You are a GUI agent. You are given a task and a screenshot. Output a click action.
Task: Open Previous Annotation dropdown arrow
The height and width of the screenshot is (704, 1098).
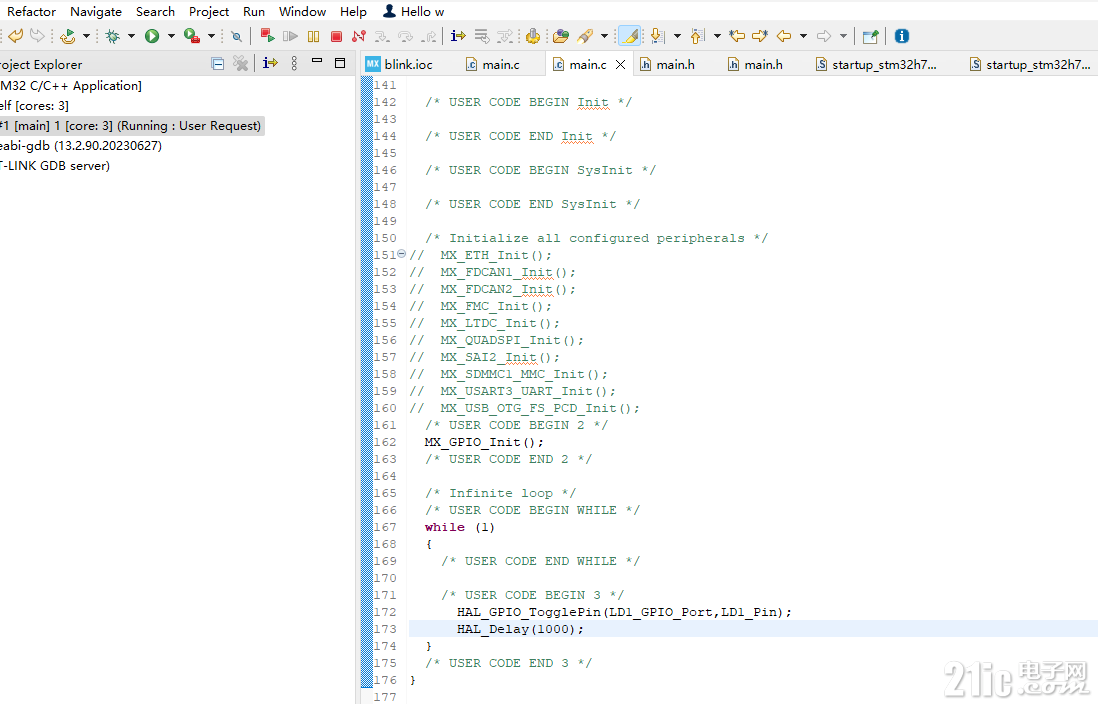point(717,36)
